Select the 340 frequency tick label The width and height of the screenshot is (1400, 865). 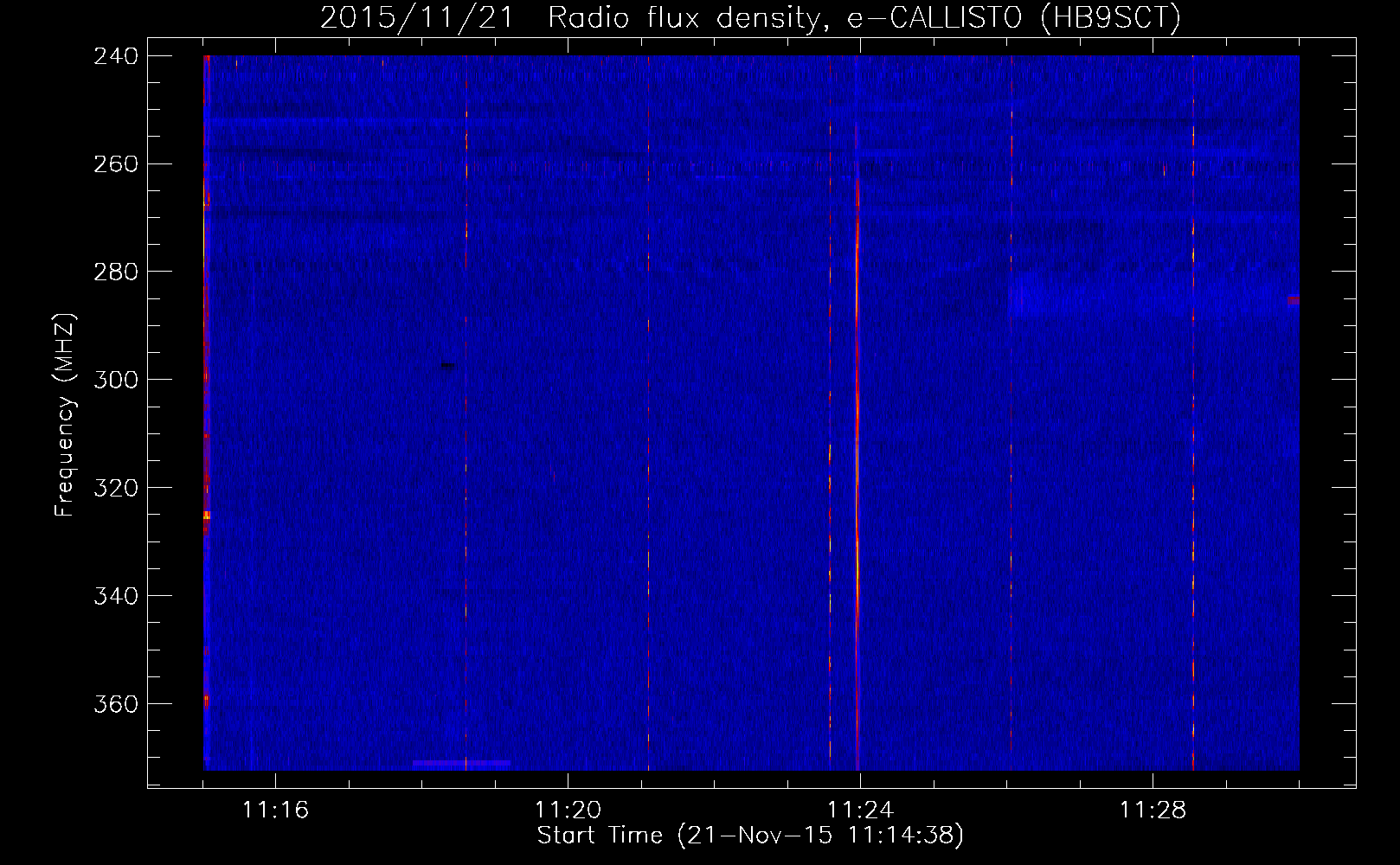[x=116, y=597]
